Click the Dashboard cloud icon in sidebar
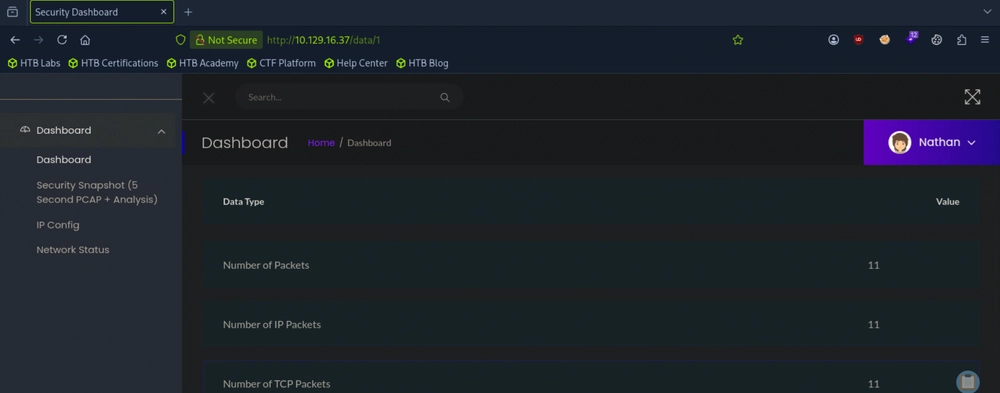This screenshot has width=1000, height=393. click(25, 130)
